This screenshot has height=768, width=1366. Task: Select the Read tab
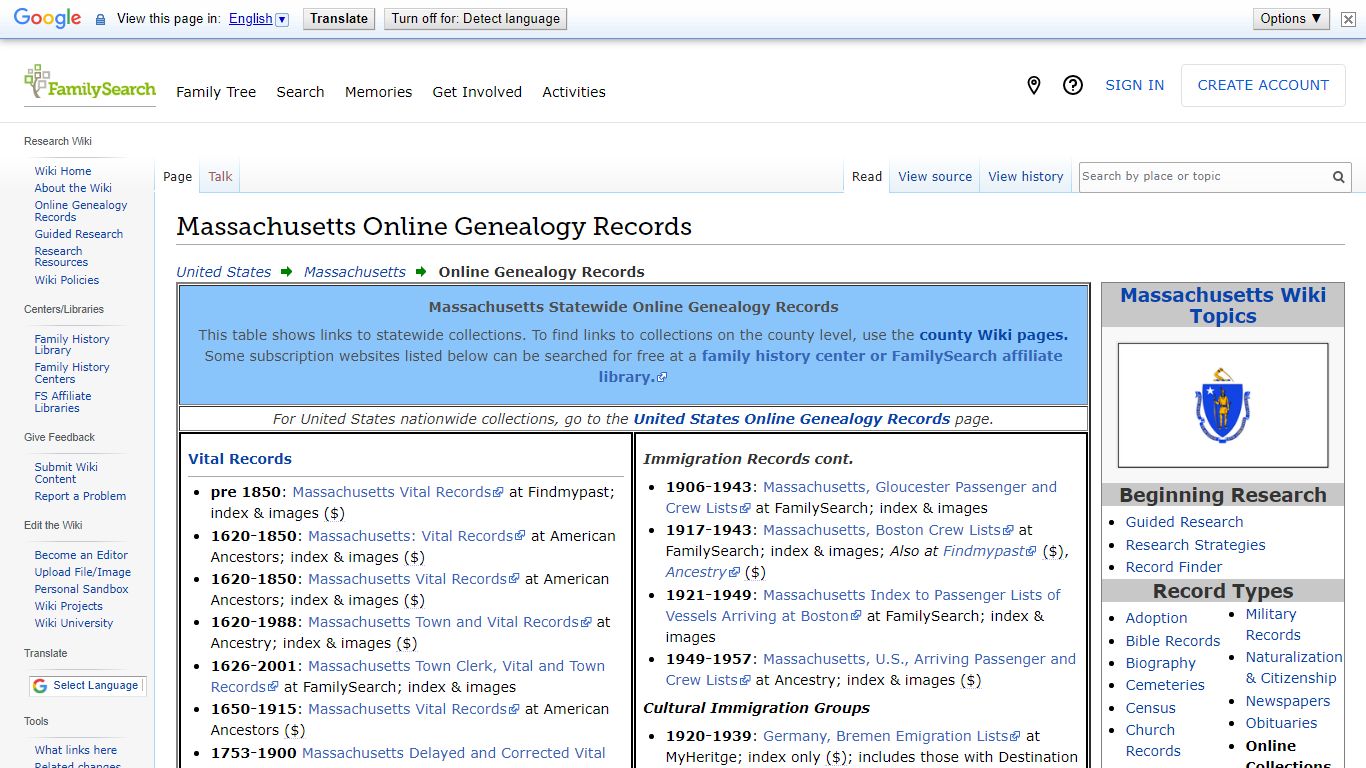point(867,177)
